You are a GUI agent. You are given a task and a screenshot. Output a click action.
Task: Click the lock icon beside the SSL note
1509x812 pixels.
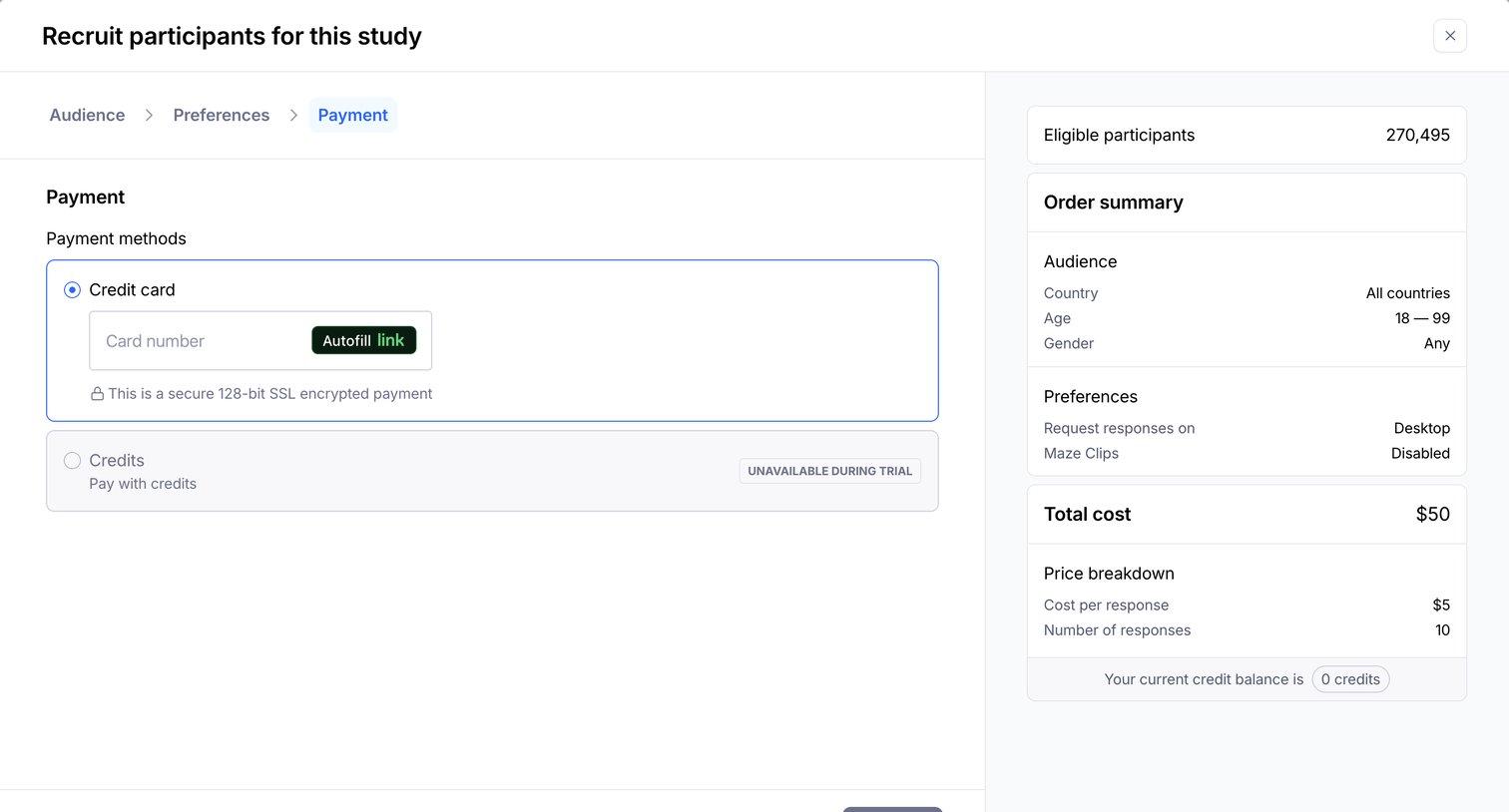97,394
